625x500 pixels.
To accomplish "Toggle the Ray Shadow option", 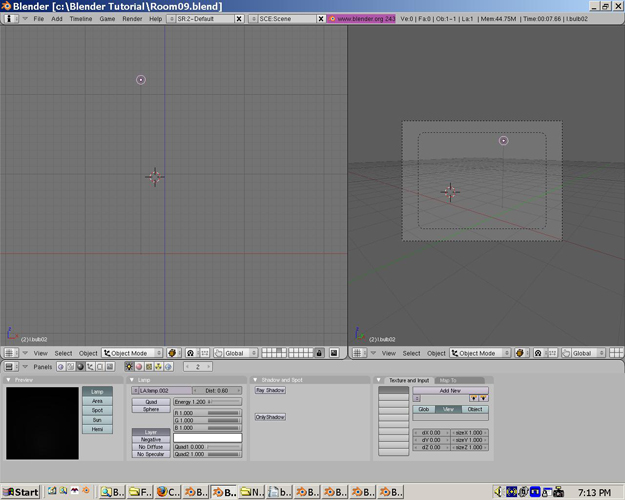I will coord(270,391).
